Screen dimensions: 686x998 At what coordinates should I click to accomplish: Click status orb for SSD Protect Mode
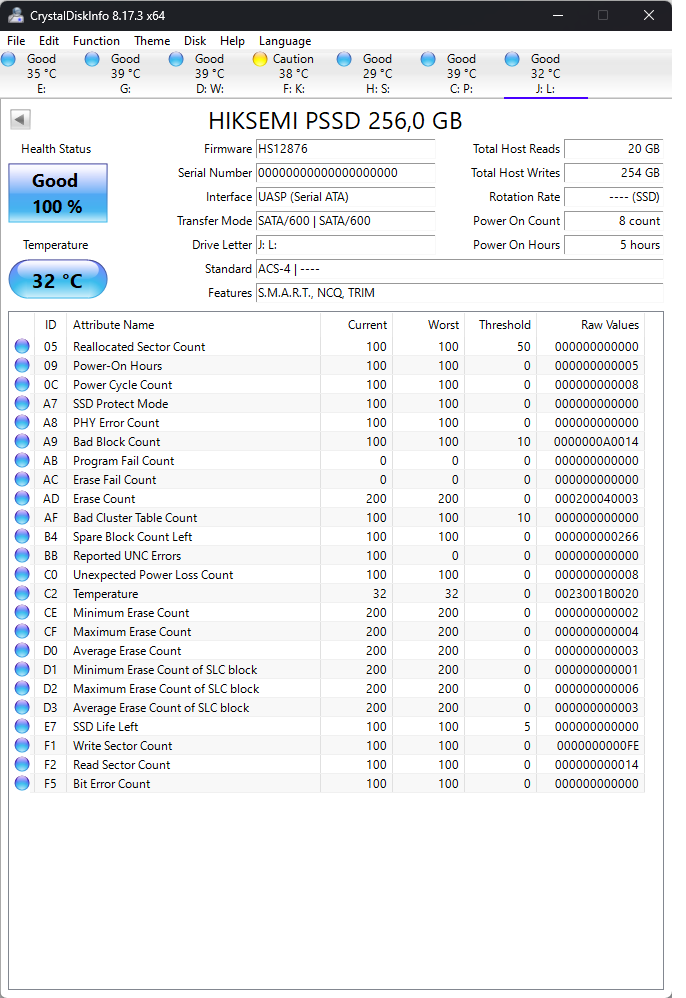tap(22, 404)
